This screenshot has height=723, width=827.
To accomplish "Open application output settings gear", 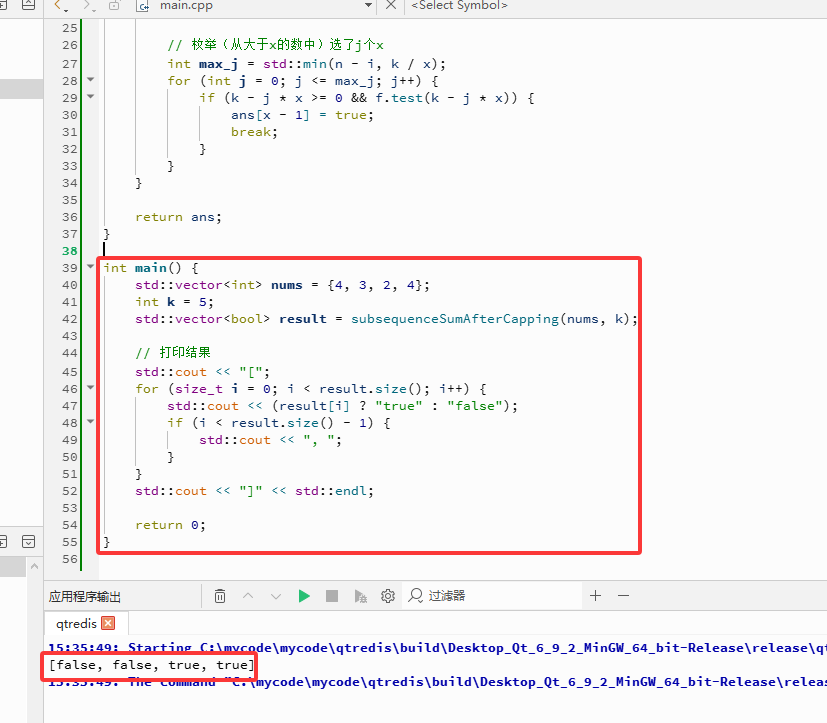I will coord(388,596).
